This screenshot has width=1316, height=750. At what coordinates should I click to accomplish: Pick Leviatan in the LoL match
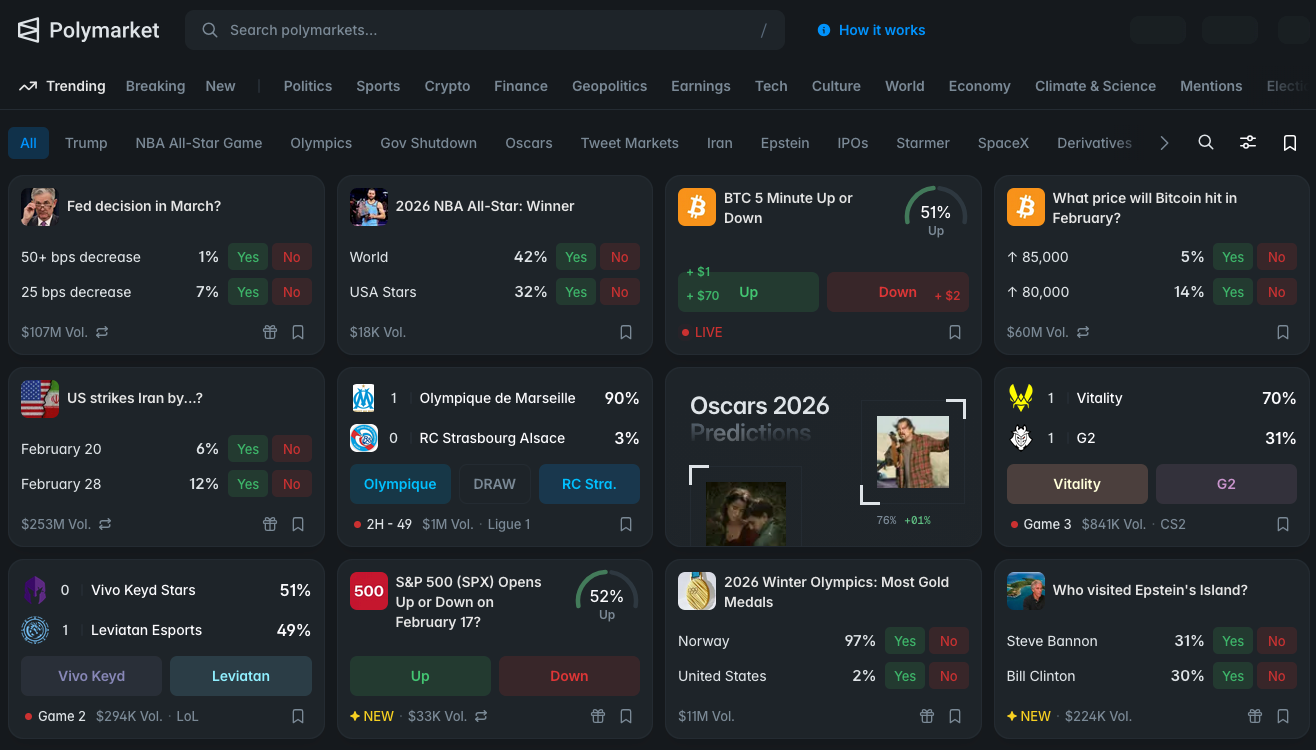click(x=241, y=676)
